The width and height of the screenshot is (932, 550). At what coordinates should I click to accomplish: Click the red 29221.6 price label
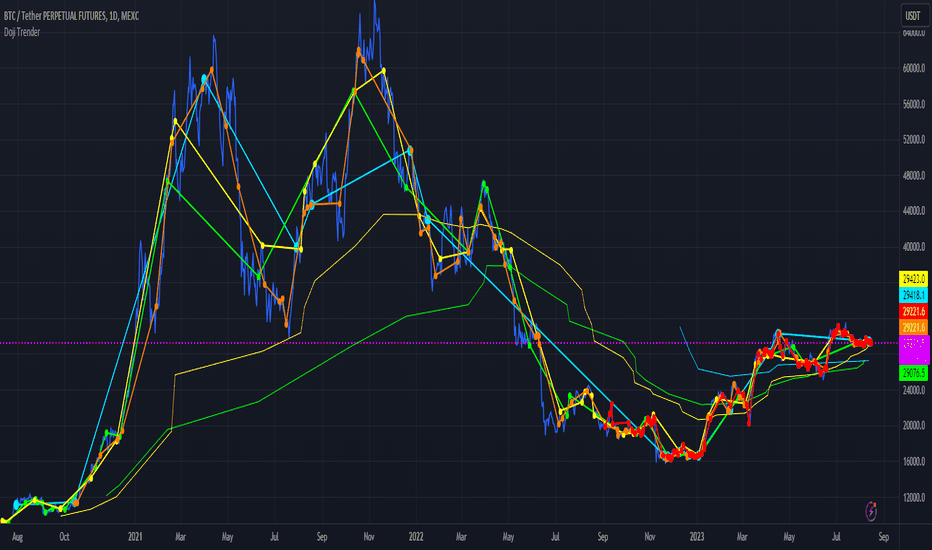914,311
